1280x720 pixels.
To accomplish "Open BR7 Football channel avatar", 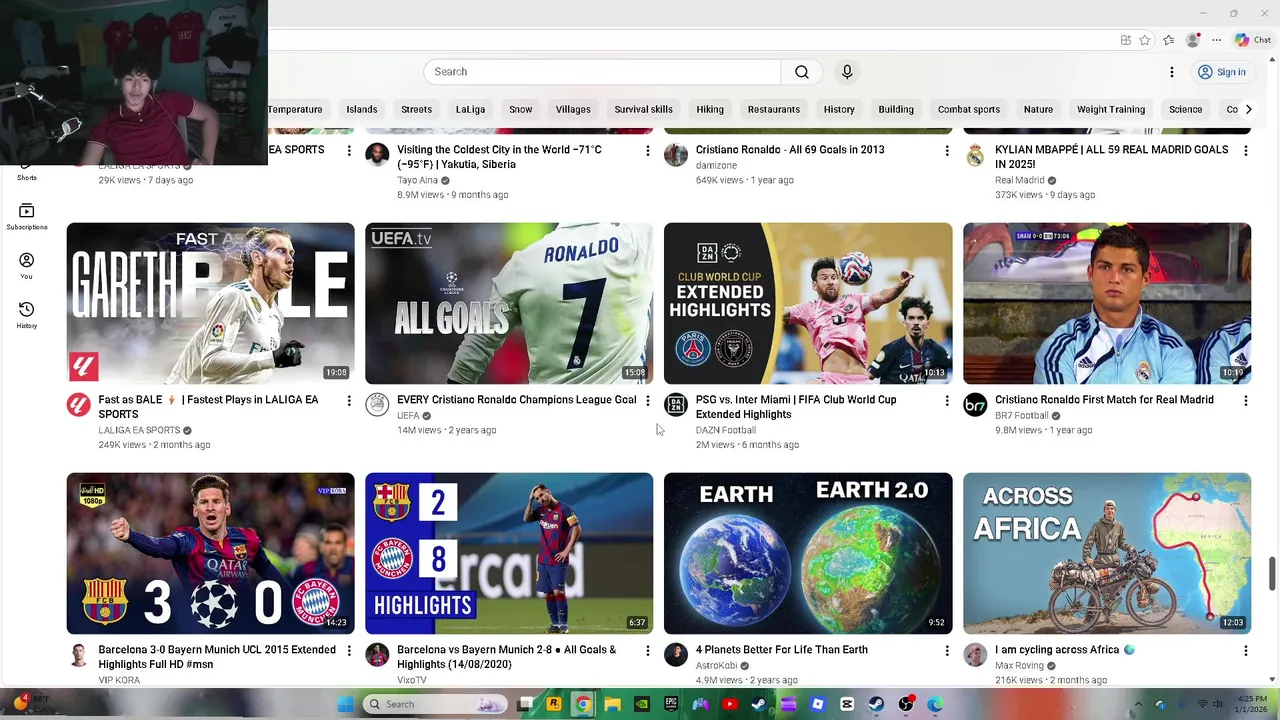I will (x=975, y=404).
